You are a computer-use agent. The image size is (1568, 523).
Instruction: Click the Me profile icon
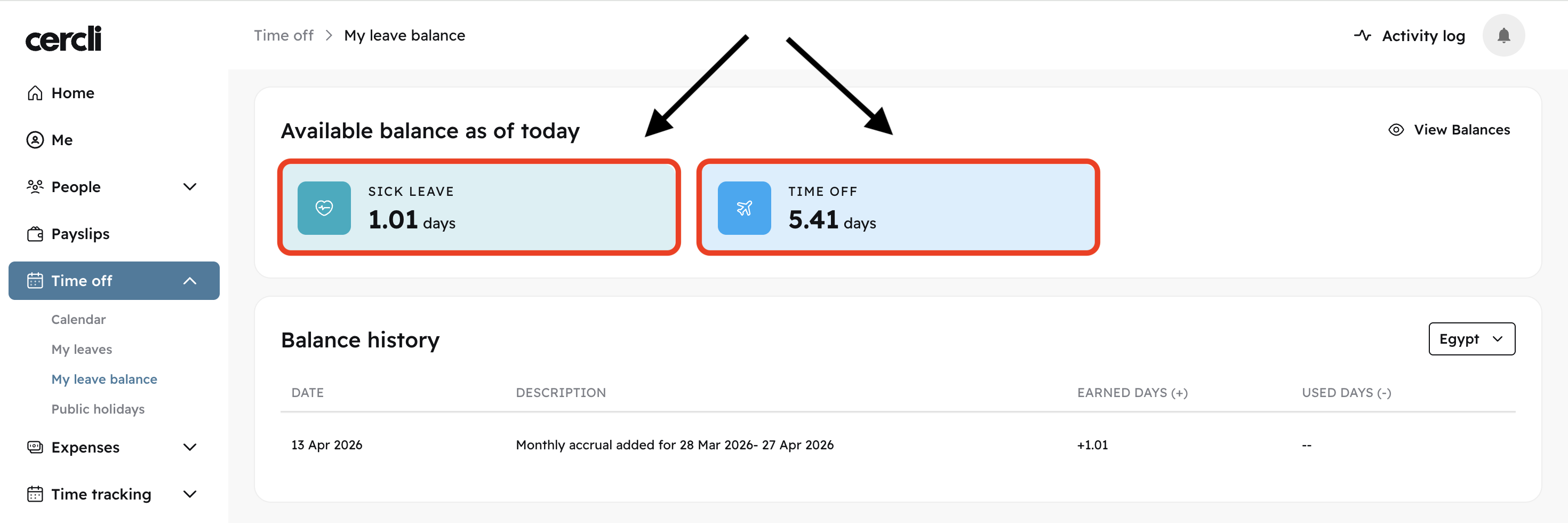tap(35, 140)
